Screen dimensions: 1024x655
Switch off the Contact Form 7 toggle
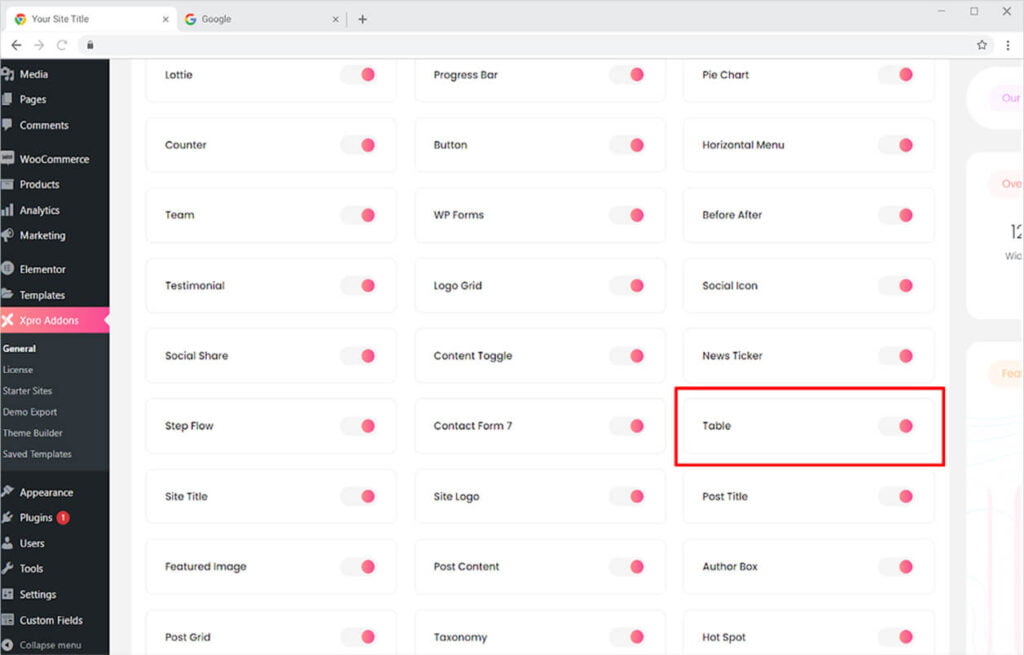pos(627,426)
